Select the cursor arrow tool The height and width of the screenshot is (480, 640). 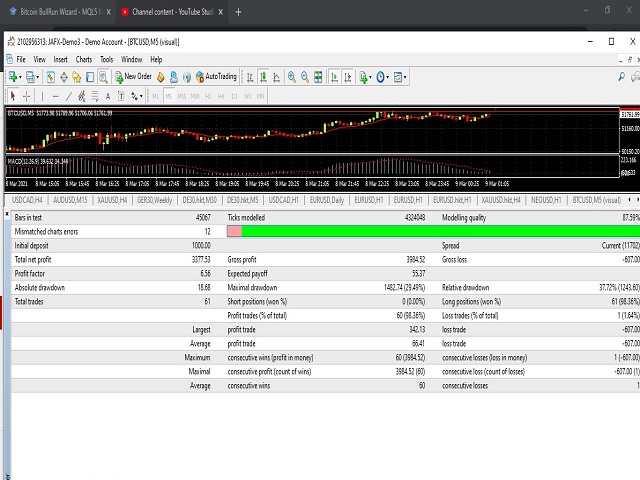[13, 96]
